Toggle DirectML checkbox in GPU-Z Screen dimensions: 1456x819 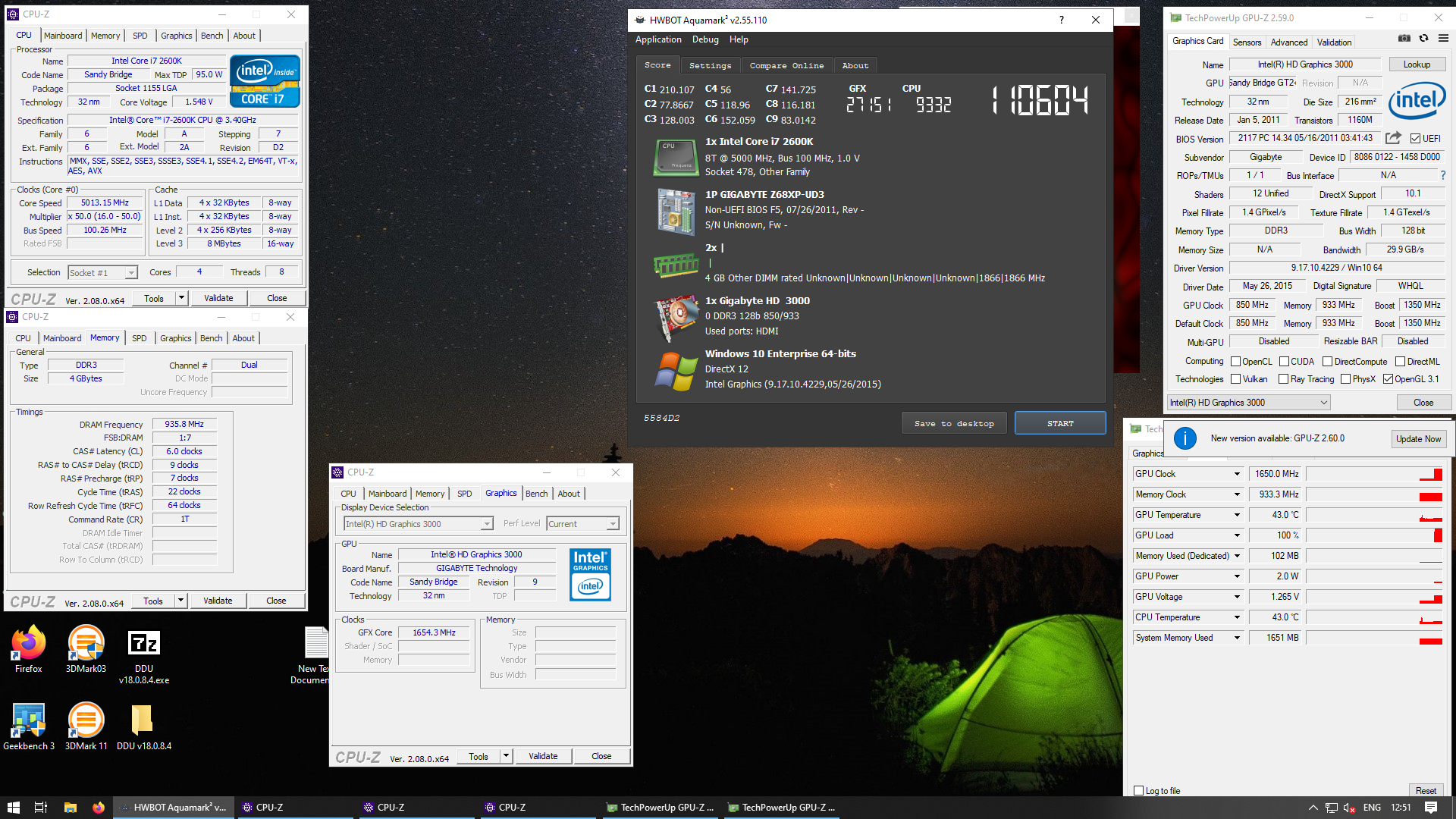click(x=1400, y=362)
